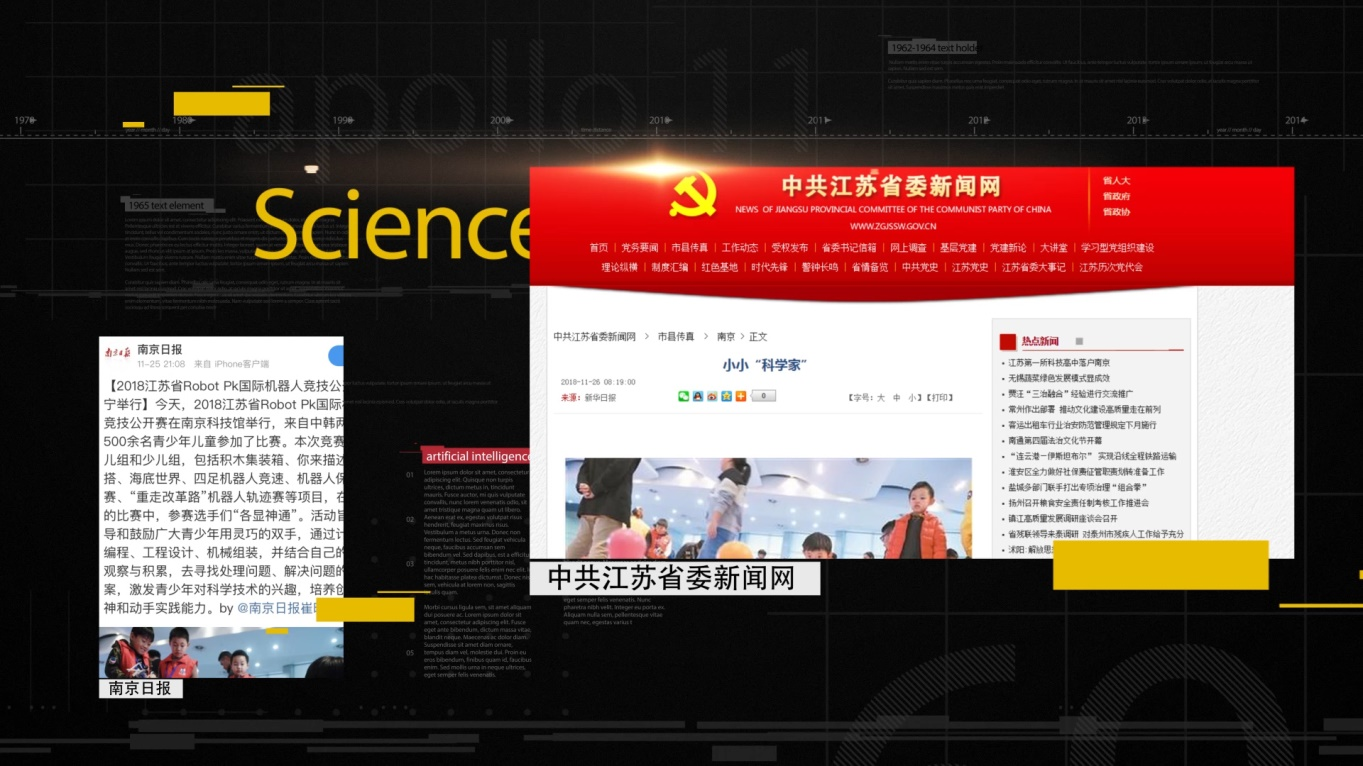Open 大讲堂 navigation item
This screenshot has height=766, width=1363.
[1053, 248]
